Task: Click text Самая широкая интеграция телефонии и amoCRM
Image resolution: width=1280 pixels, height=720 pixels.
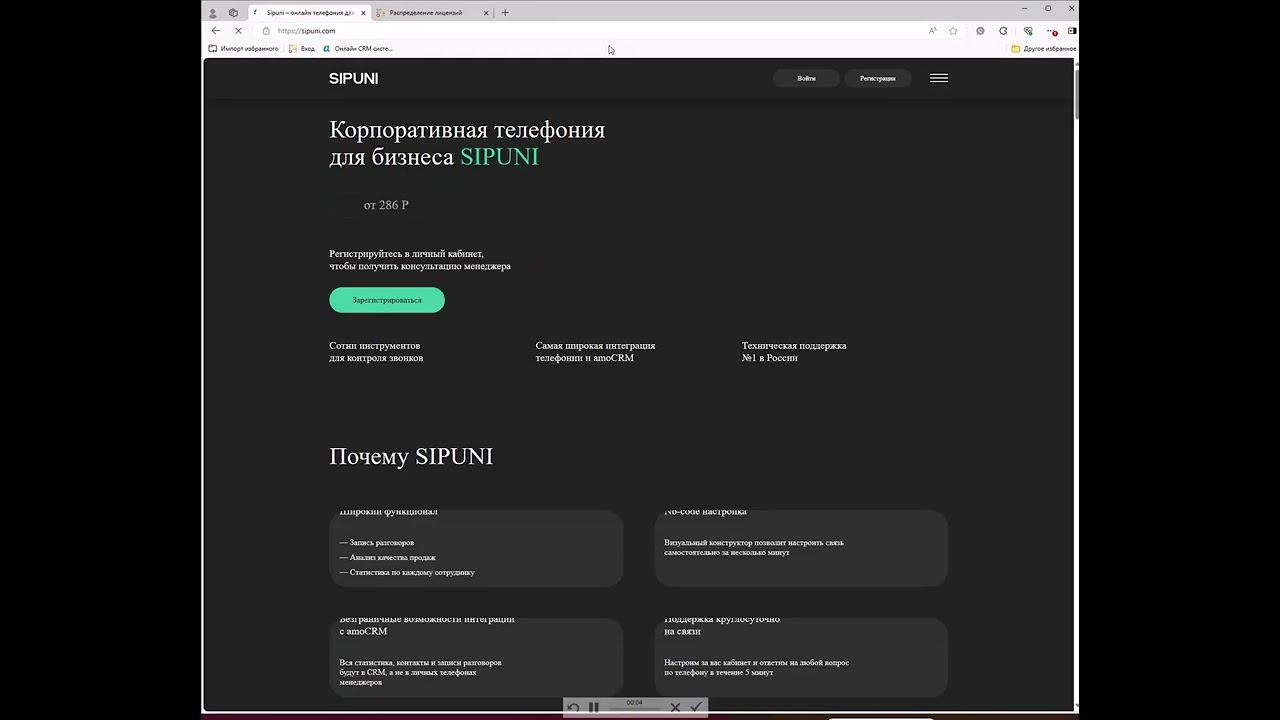Action: pyautogui.click(x=595, y=351)
